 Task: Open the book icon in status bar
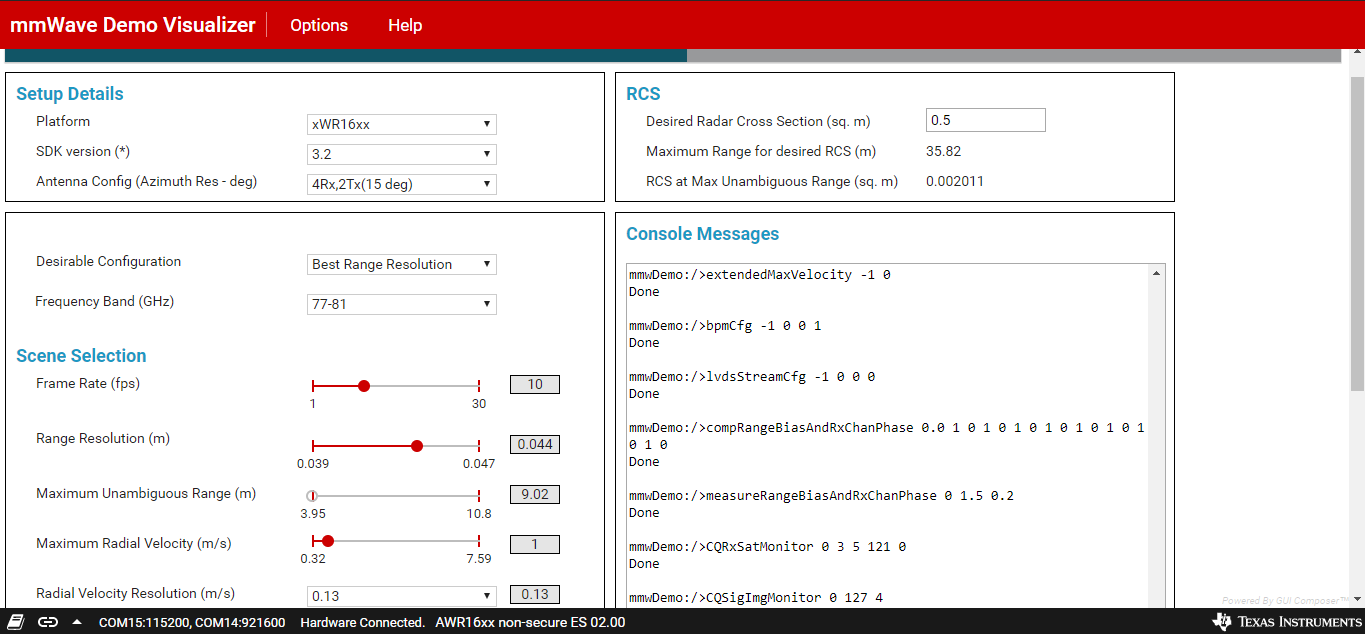tap(17, 622)
